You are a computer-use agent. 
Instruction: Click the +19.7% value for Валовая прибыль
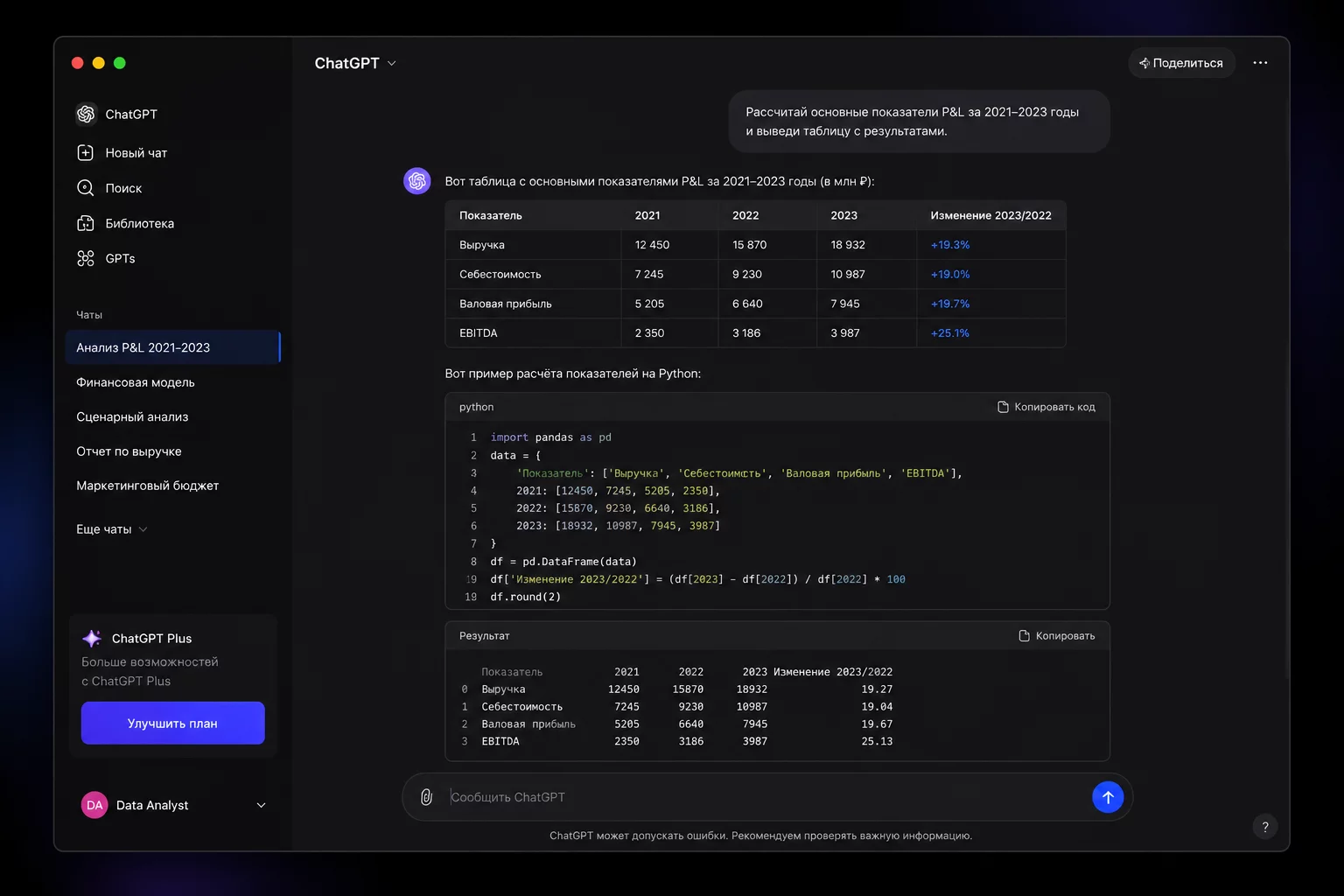950,304
